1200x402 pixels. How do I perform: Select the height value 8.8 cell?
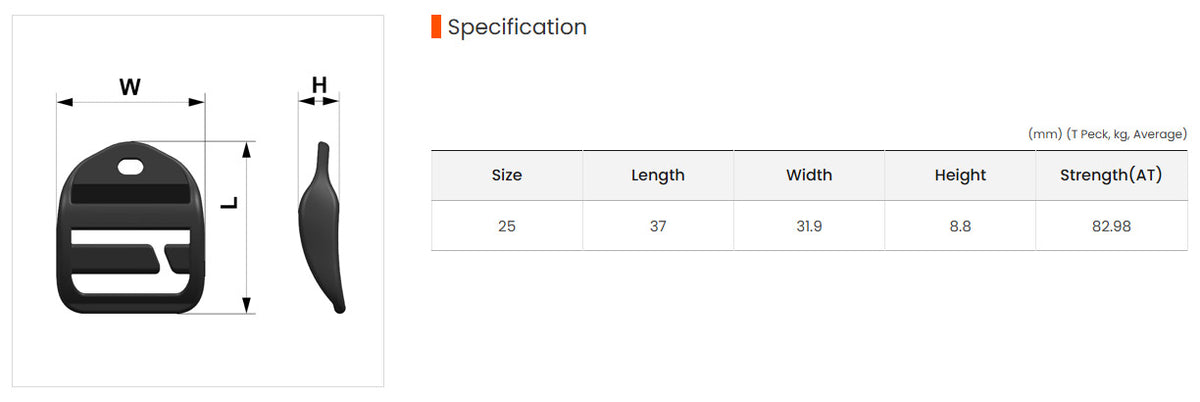(x=960, y=226)
